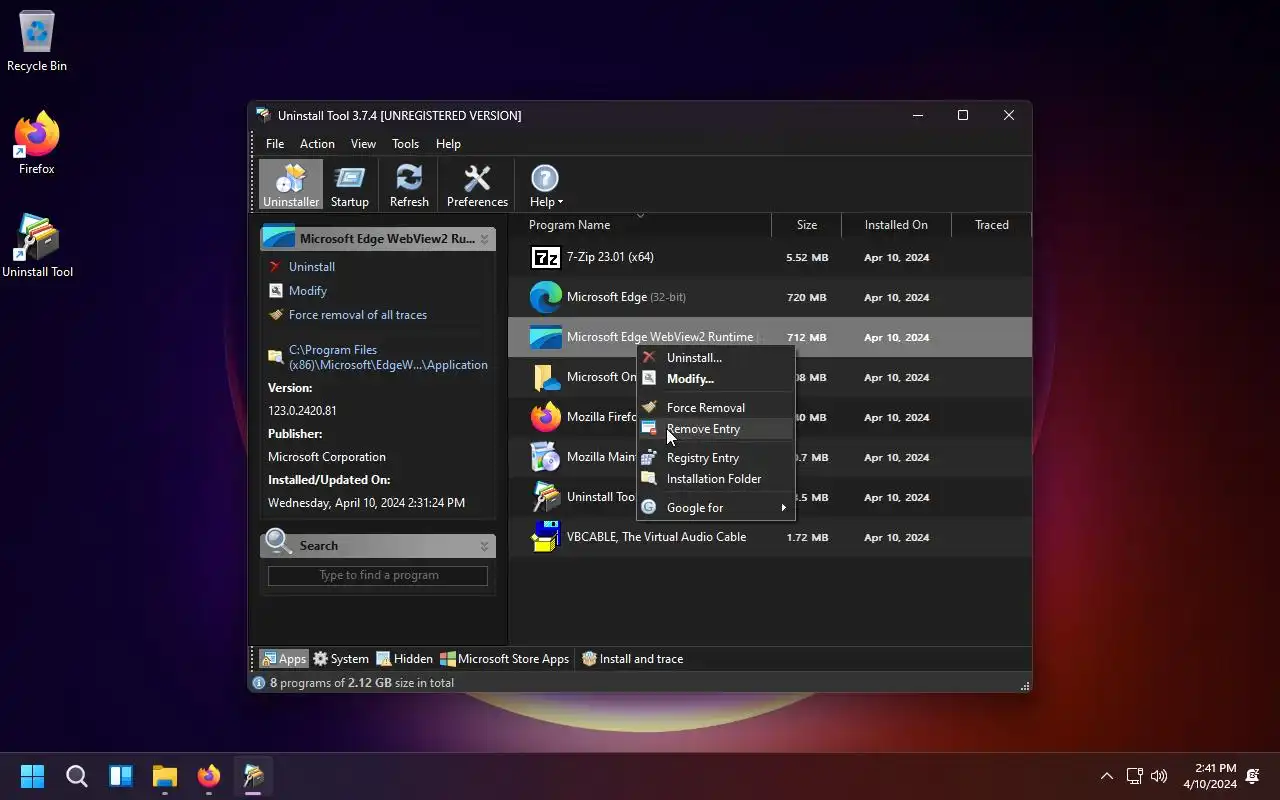The image size is (1280, 800).
Task: Click the Force Removal broom icon in context menu
Action: pyautogui.click(x=649, y=407)
